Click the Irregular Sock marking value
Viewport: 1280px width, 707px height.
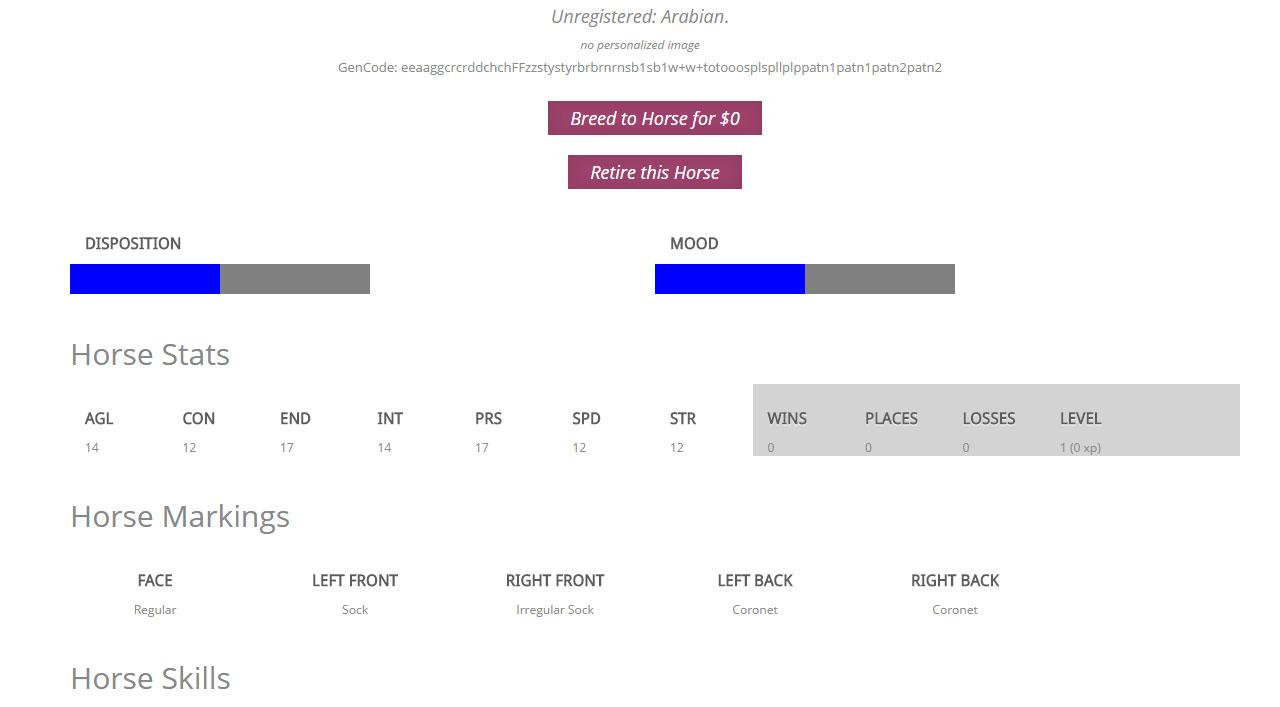coord(555,610)
